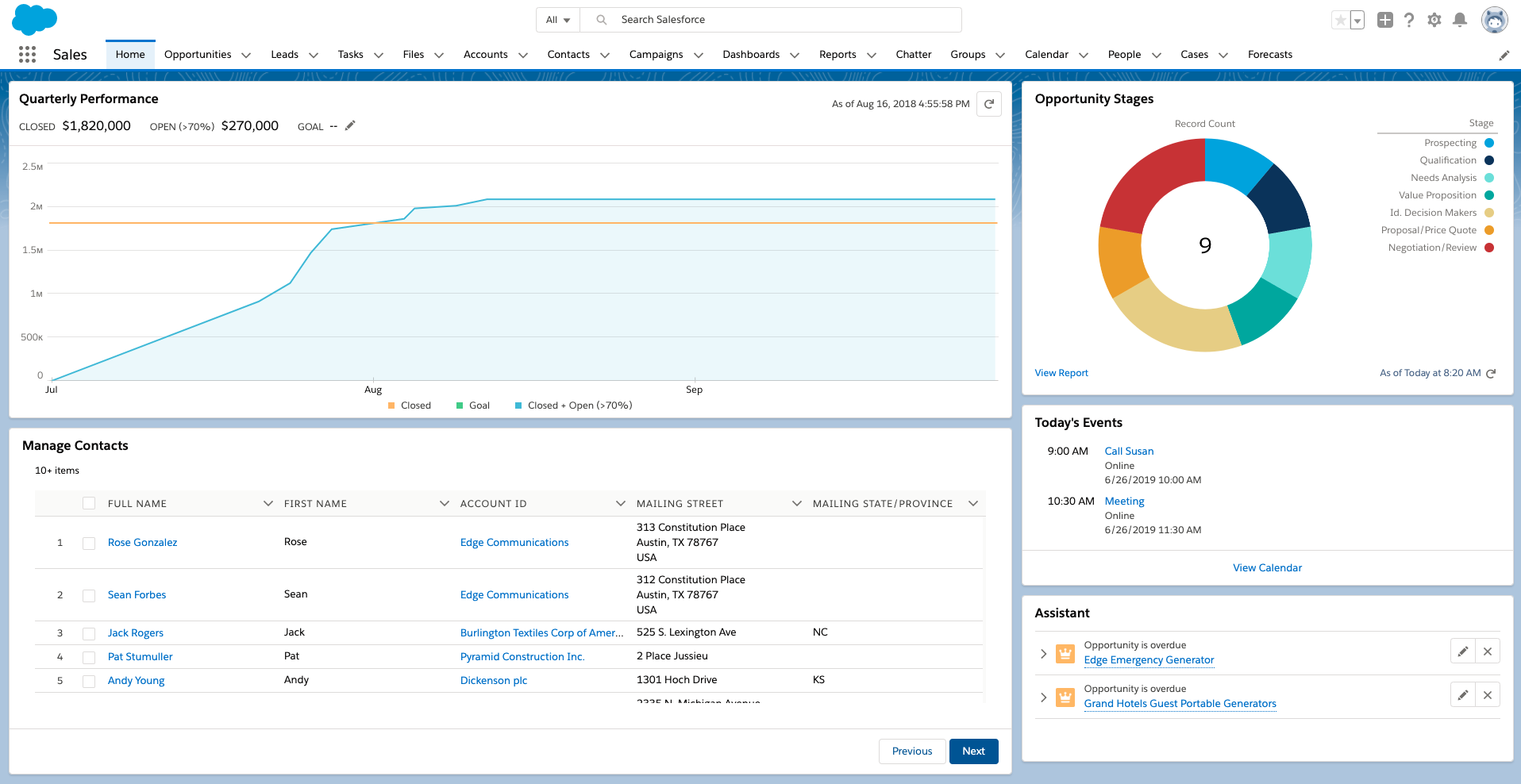Viewport: 1521px width, 784px height.
Task: Refresh the Quarterly Performance chart
Action: 988,104
